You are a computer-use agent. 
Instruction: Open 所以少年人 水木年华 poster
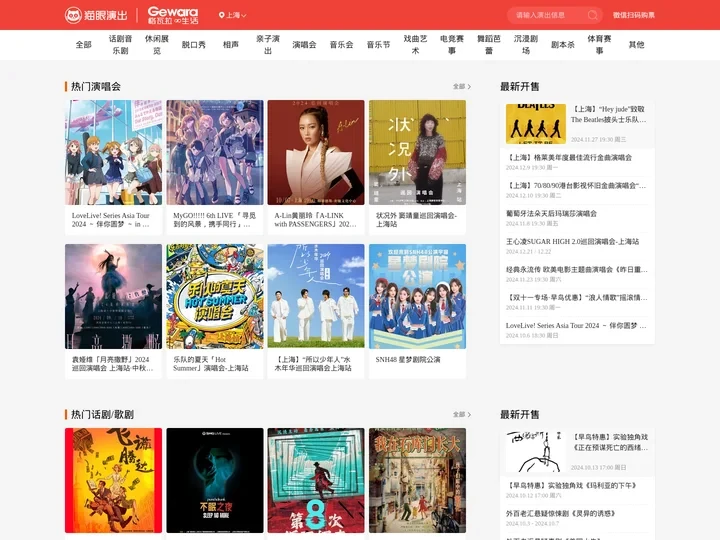point(316,296)
